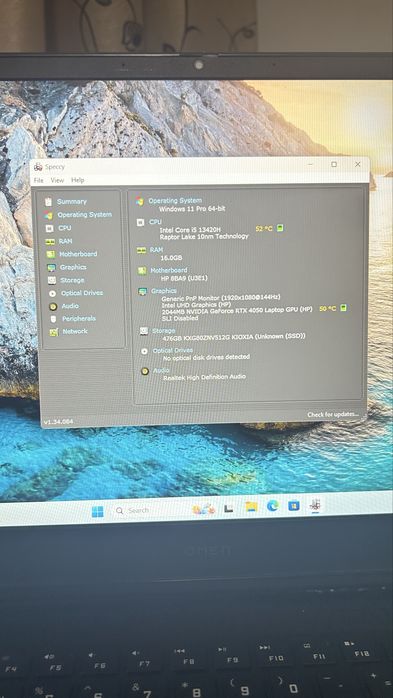
Task: Select Operating System in the sidebar
Action: tap(85, 215)
